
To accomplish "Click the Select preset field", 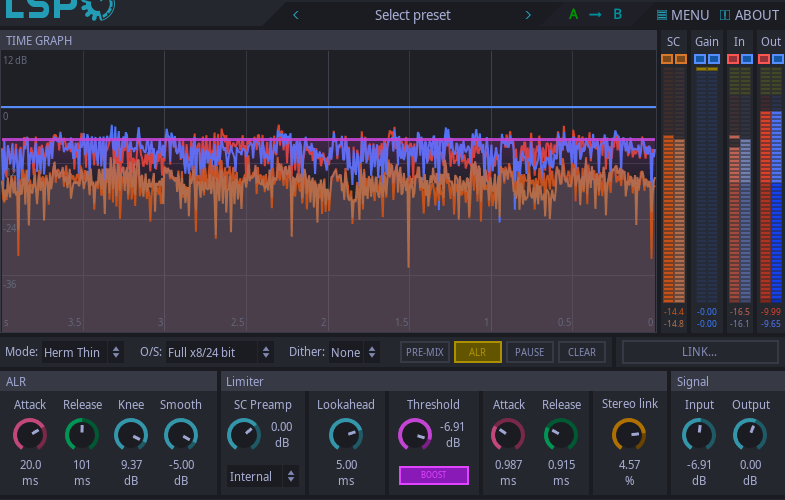I will (412, 15).
